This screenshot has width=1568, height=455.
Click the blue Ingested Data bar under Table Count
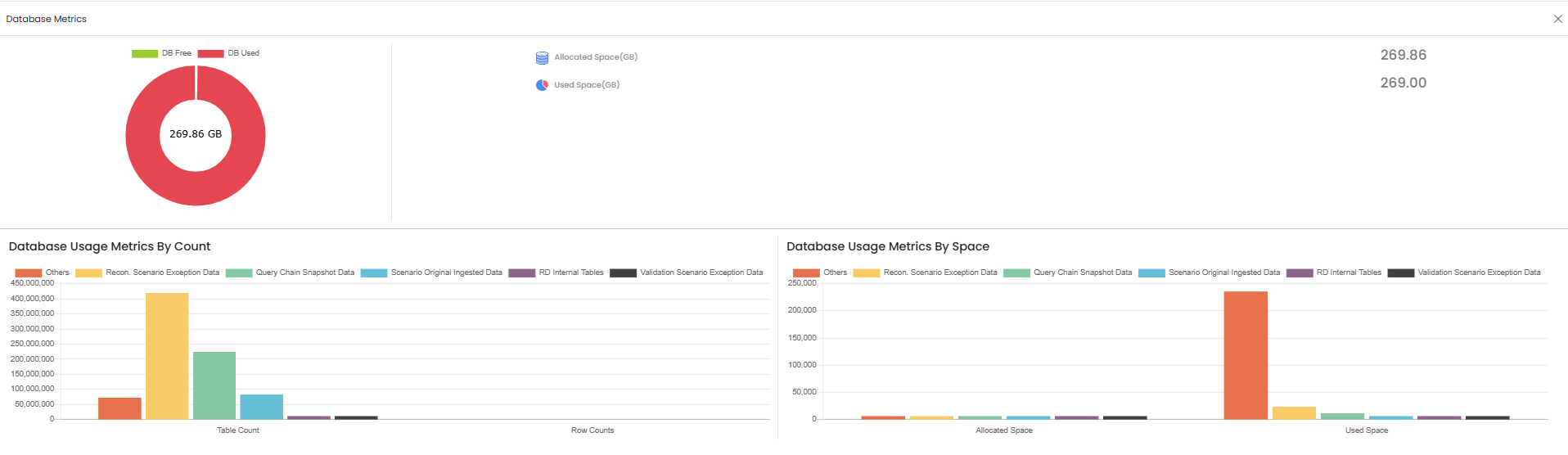pos(262,407)
